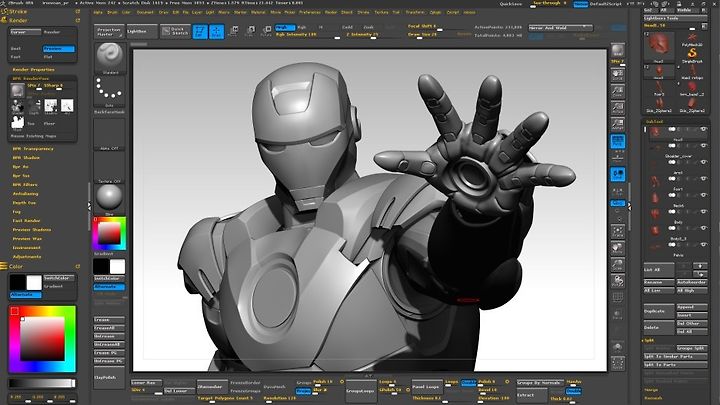
Task: Open the Material menu
Action: [x=259, y=12]
